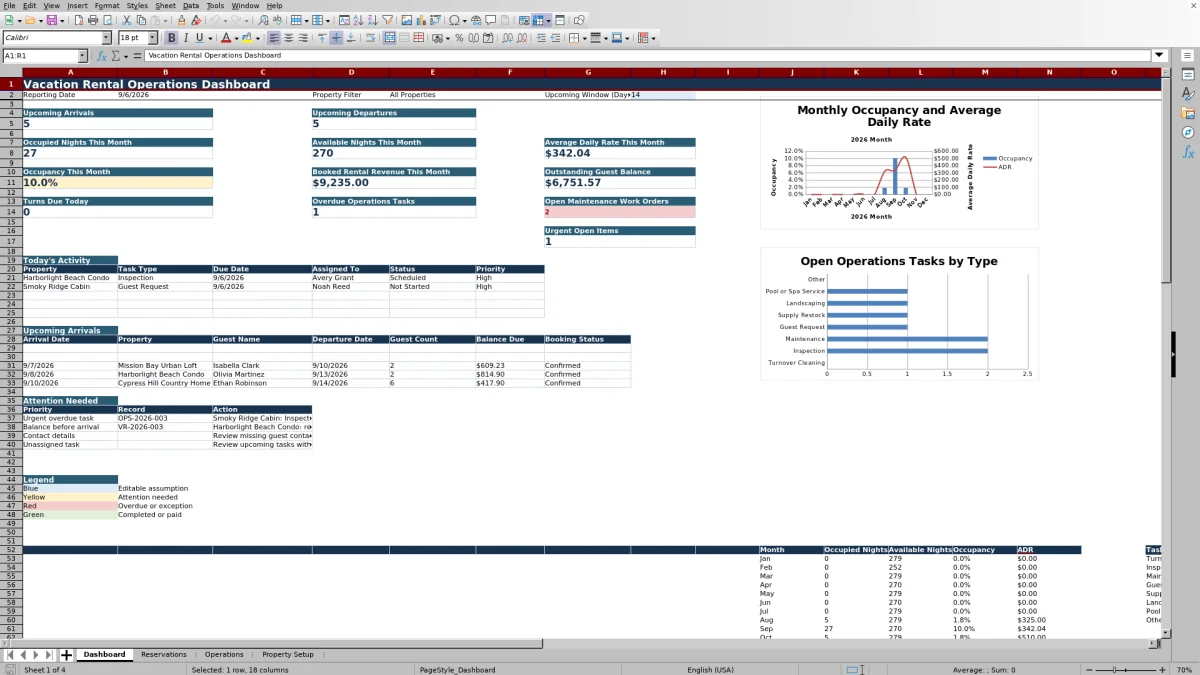Open the Function Wizard fx icon
Image resolution: width=1200 pixels, height=675 pixels.
tap(101, 56)
